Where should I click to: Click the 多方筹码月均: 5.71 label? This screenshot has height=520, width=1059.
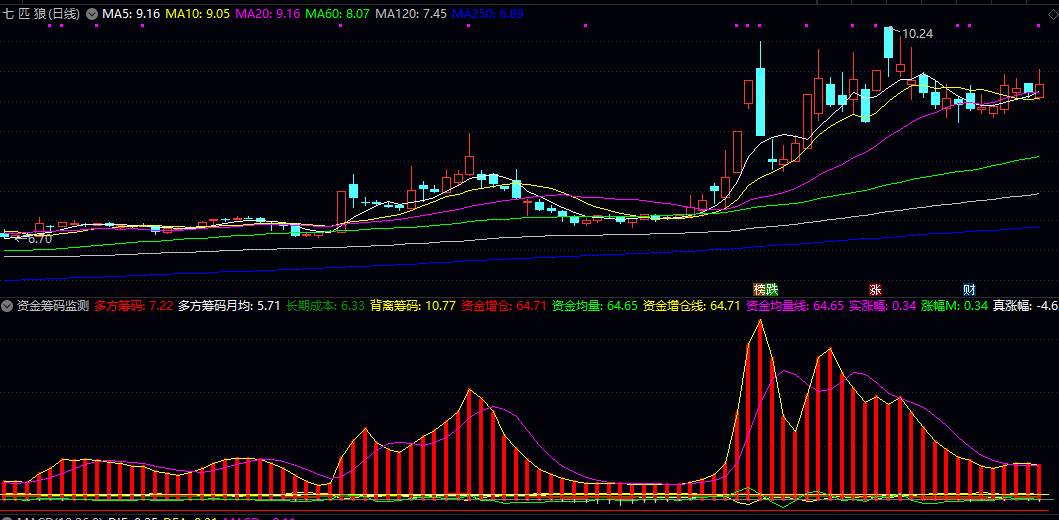(229, 306)
